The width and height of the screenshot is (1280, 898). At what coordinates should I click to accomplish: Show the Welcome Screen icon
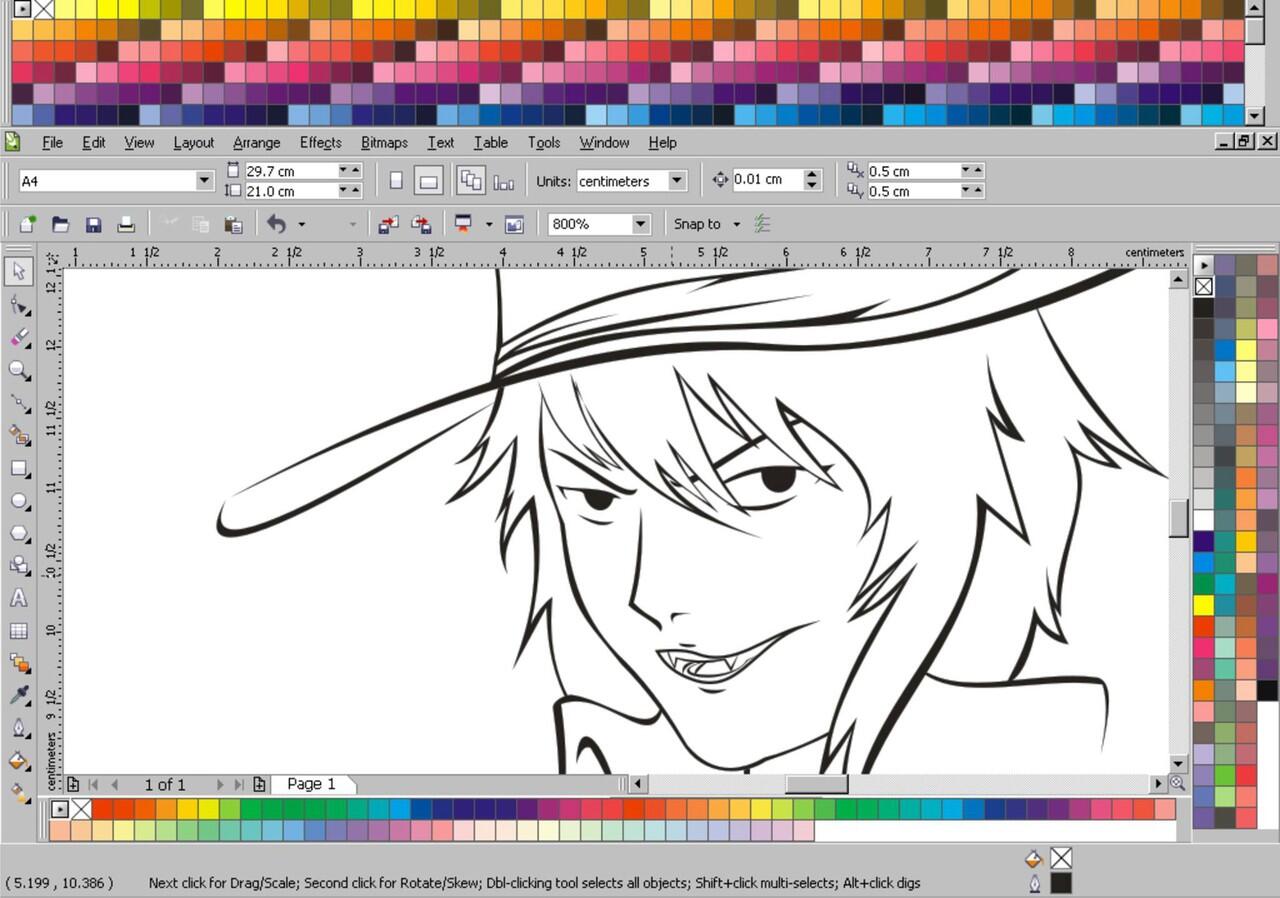514,224
